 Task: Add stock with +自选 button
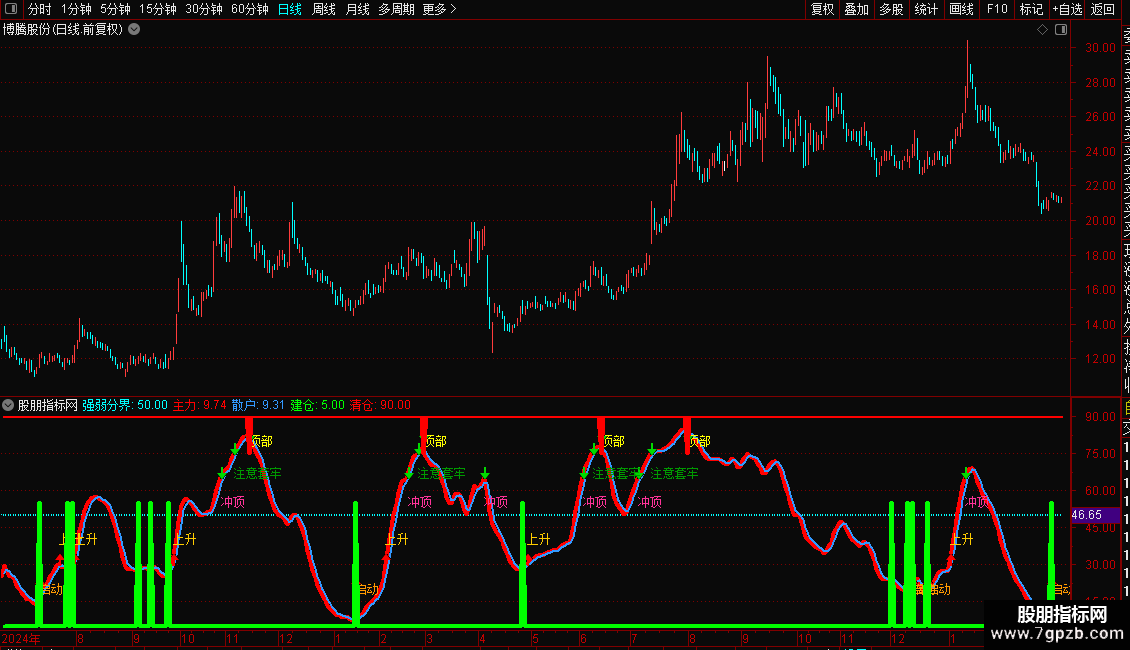[1067, 9]
